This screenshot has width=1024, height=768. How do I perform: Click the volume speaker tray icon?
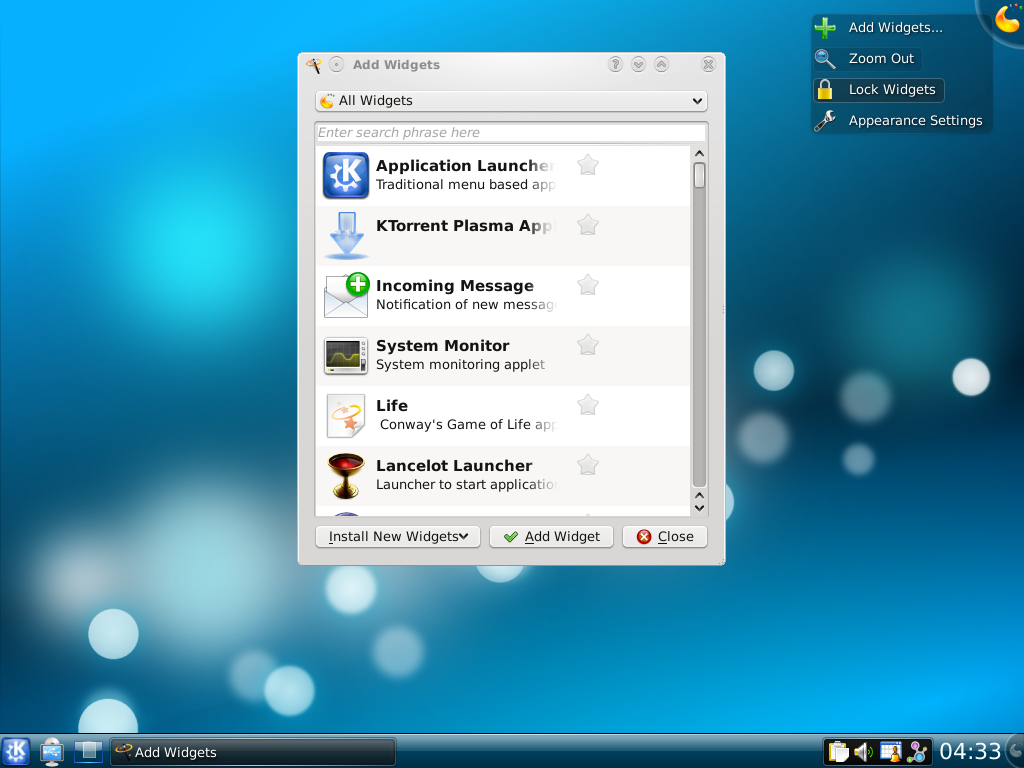863,752
